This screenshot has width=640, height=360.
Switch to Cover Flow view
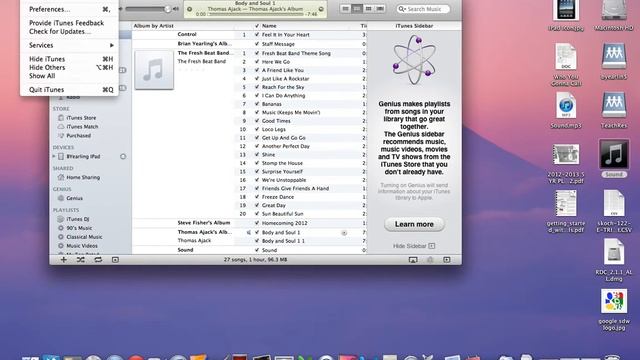380,9
